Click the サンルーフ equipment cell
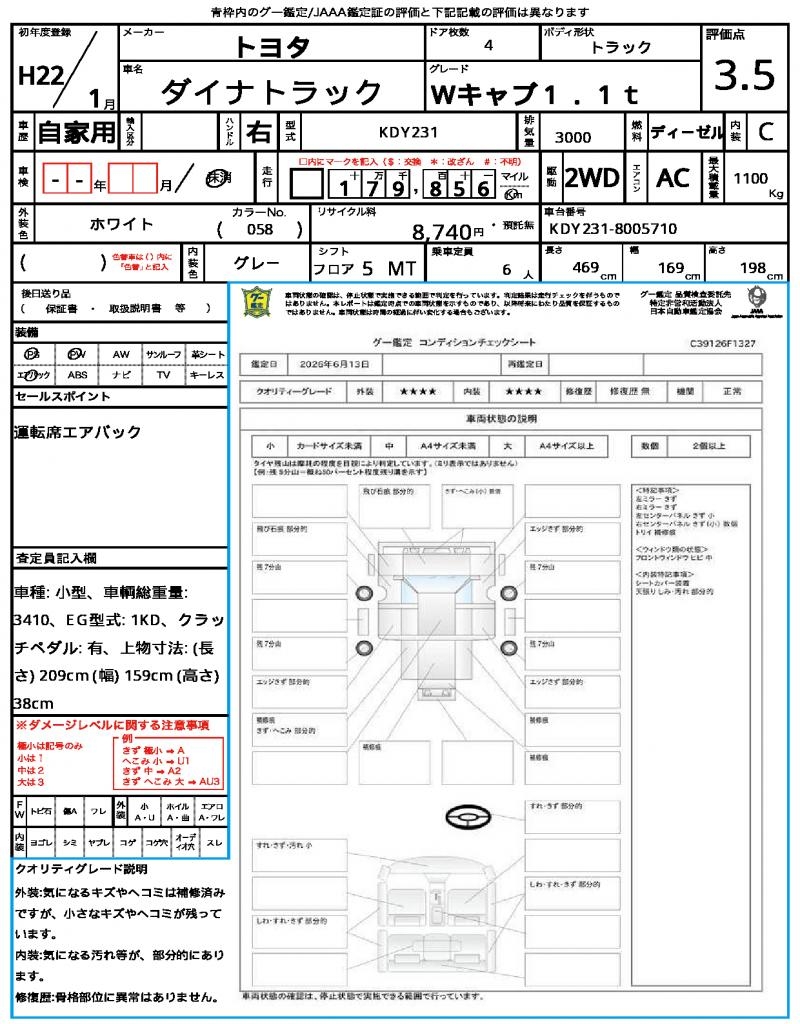This screenshot has height=1024, width=800. click(163, 354)
